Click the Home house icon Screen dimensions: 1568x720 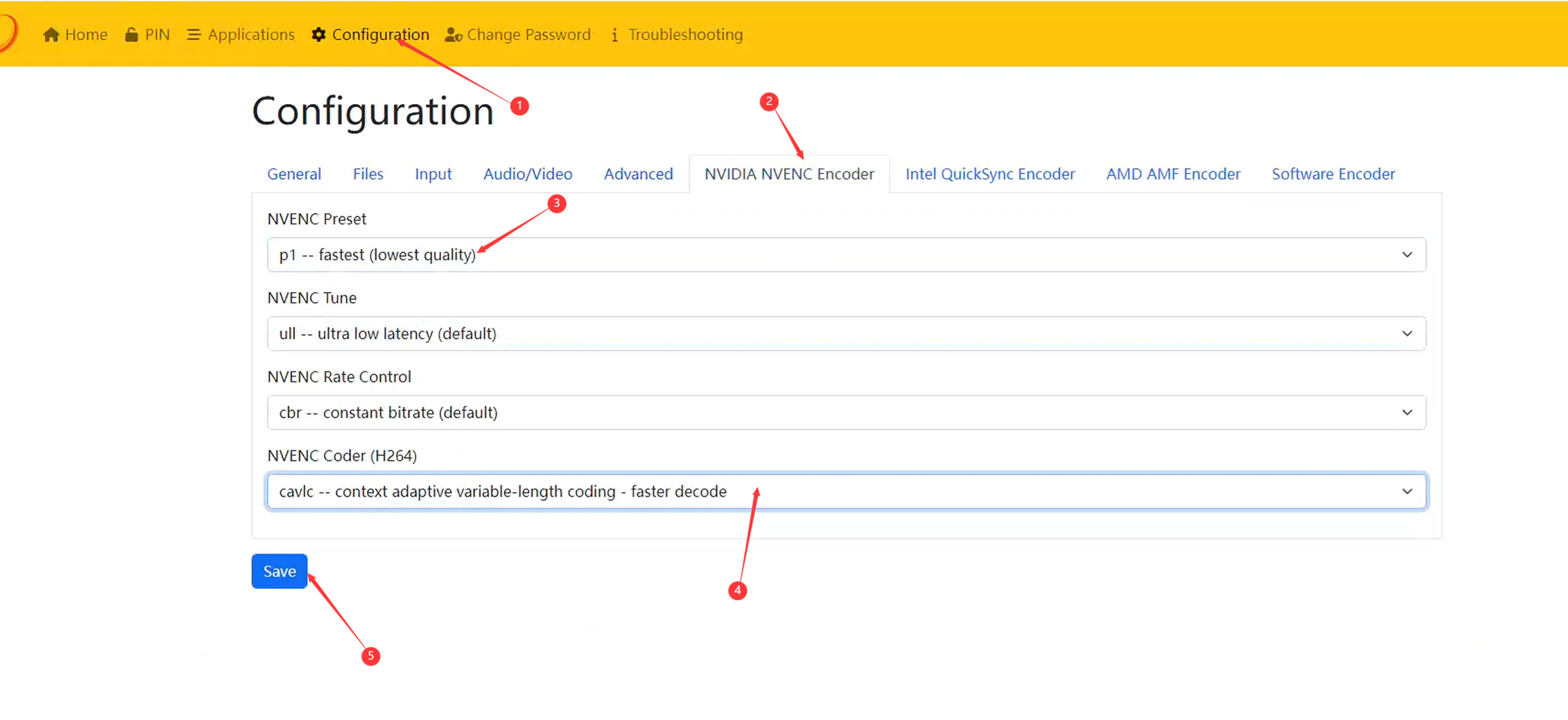[x=51, y=35]
